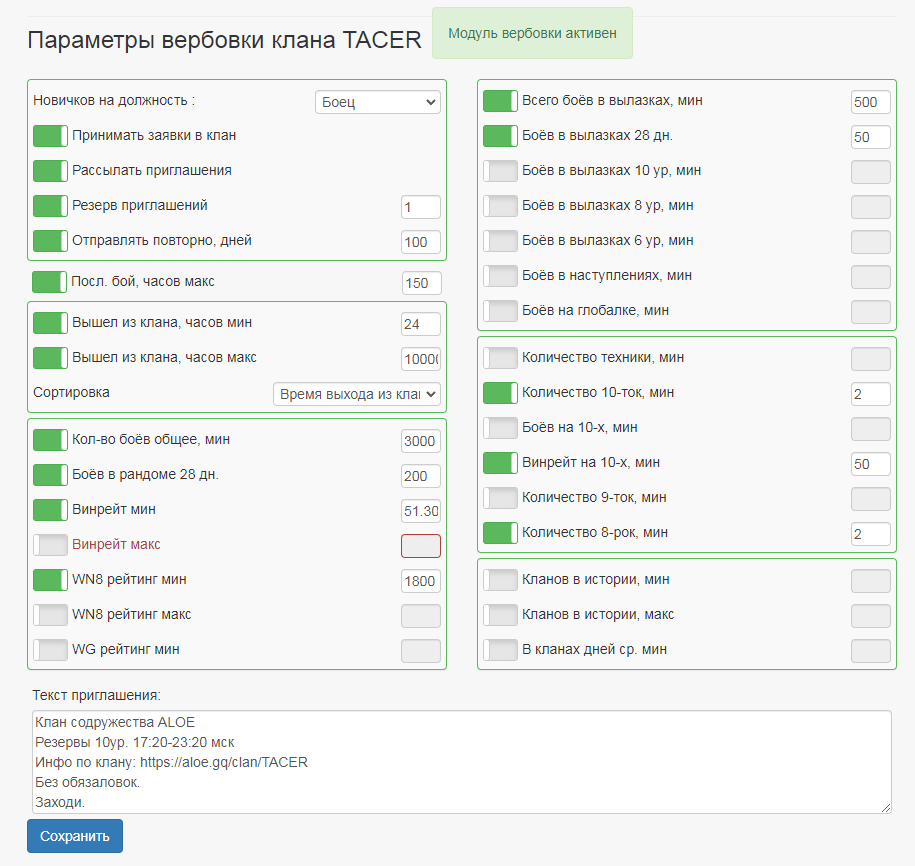Screen dimensions: 915x866
Task: Turn on 'Количество техники, мин' toggle
Action: coord(500,358)
